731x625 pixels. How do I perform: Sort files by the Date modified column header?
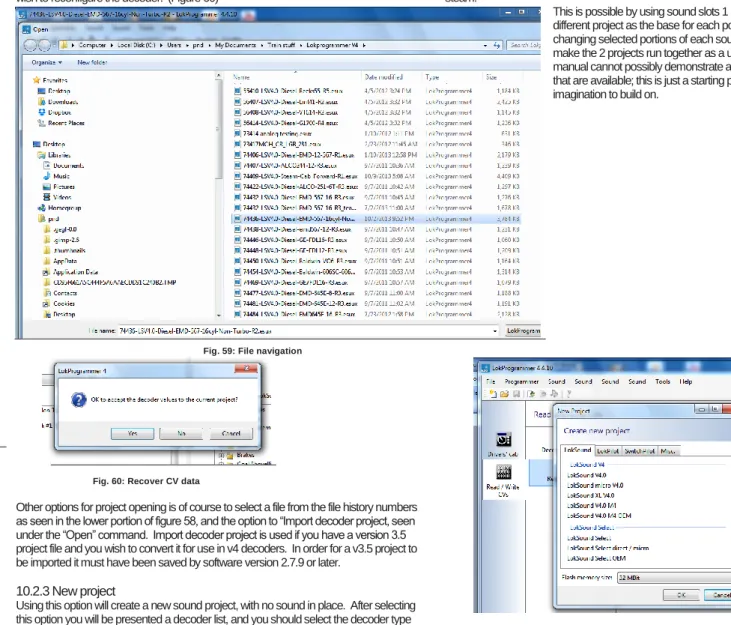pyautogui.click(x=391, y=77)
